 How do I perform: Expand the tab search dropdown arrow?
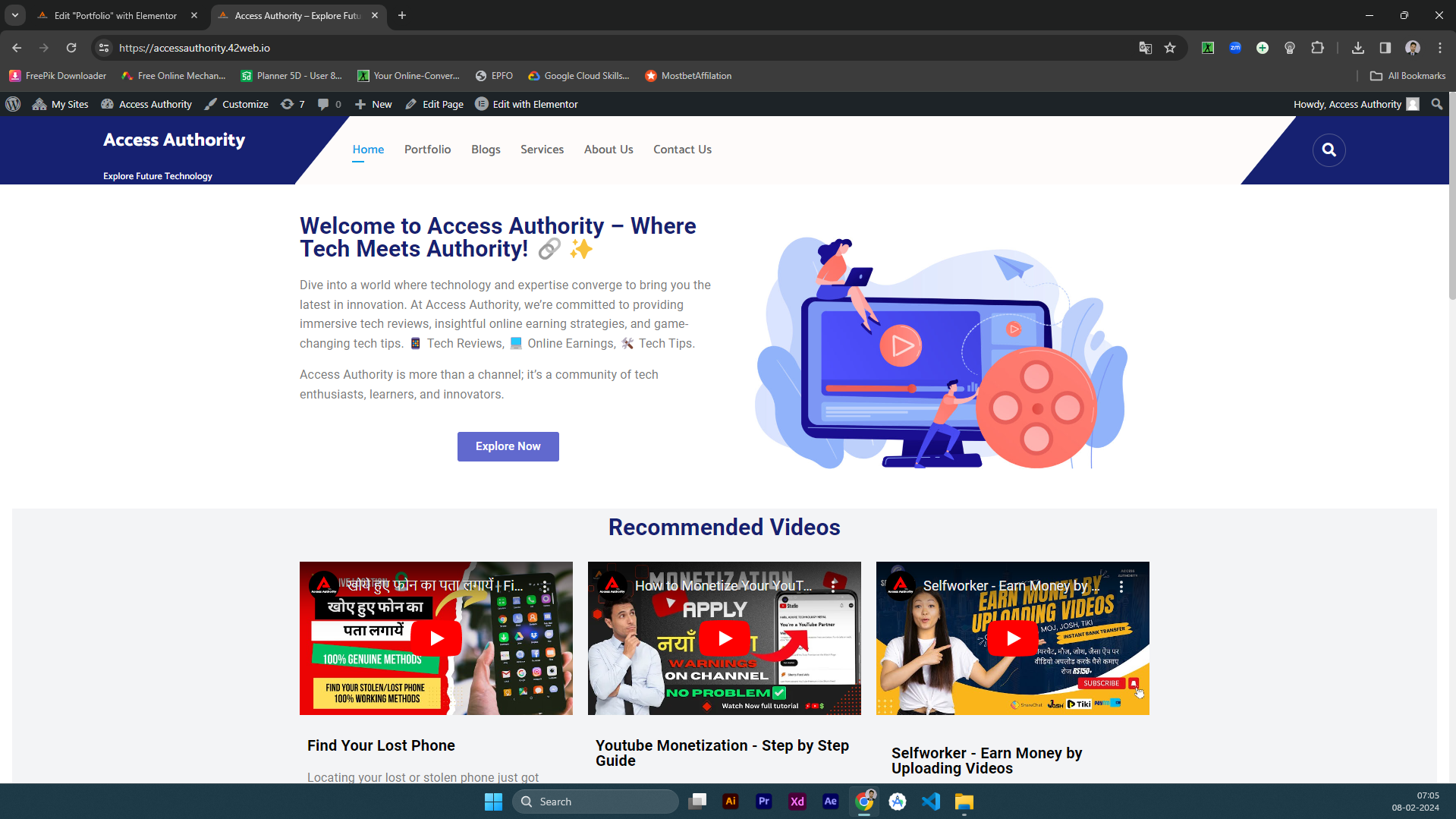pos(15,15)
